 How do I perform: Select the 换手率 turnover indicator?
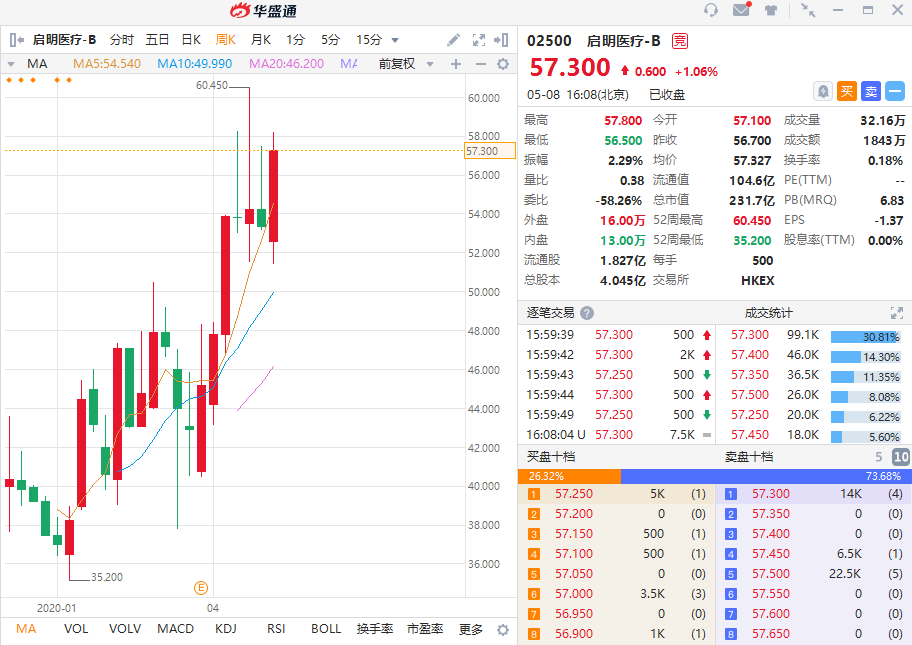click(375, 629)
